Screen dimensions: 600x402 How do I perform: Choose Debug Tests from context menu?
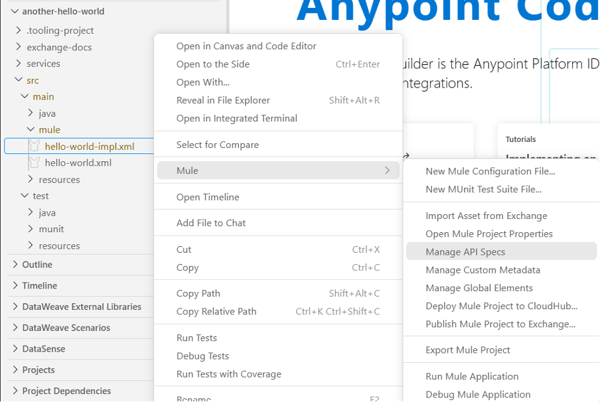point(278,355)
